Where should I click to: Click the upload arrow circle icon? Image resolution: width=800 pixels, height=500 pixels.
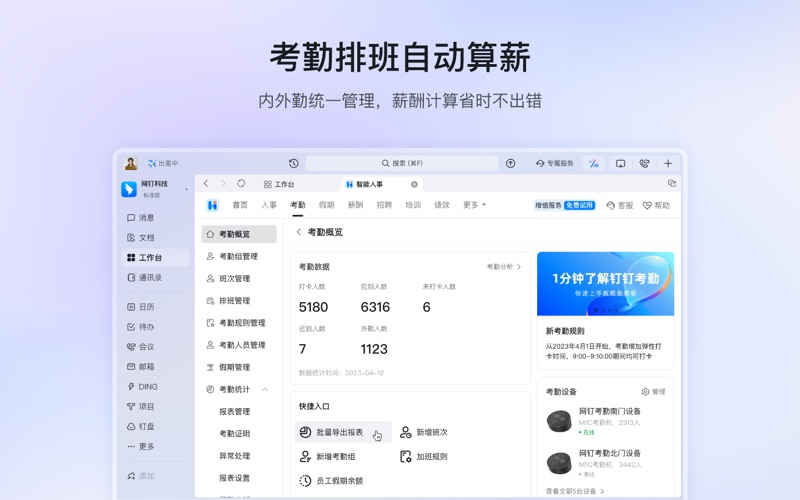(510, 163)
